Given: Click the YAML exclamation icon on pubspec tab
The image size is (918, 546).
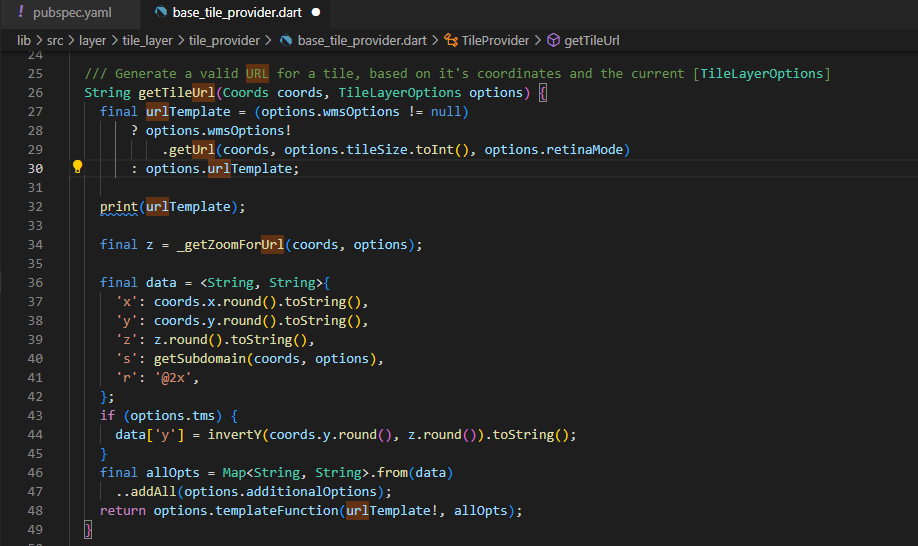Looking at the screenshot, I should [21, 12].
